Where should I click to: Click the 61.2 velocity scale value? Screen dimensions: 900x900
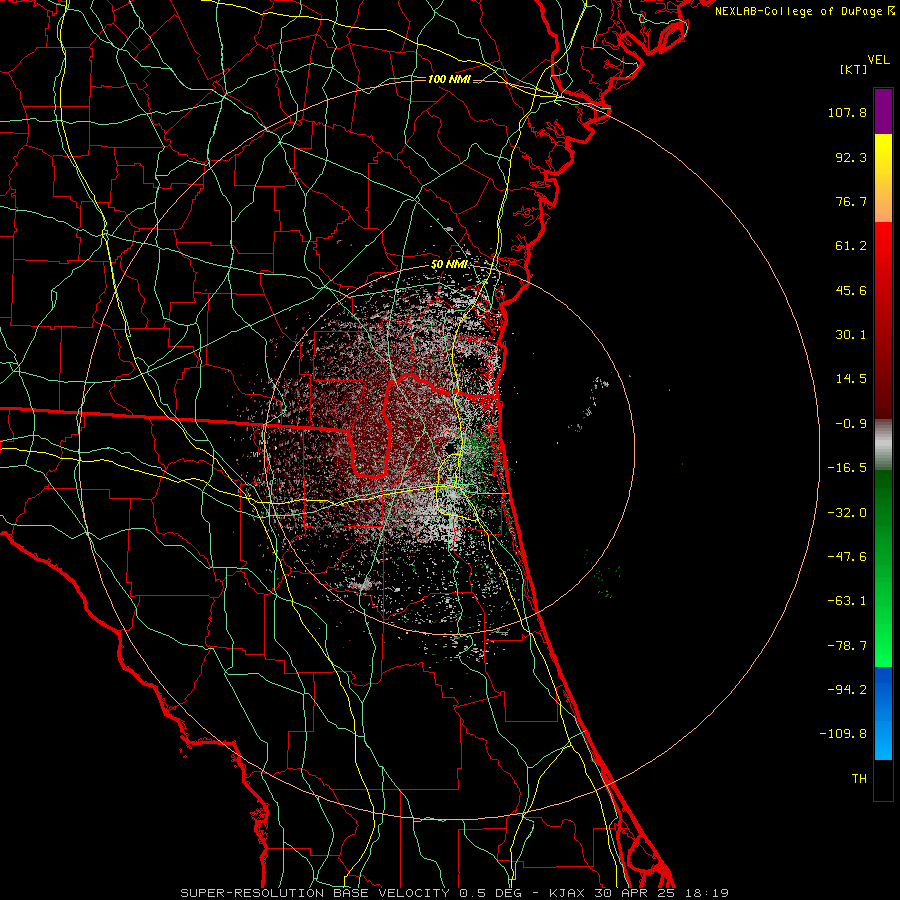tap(851, 246)
